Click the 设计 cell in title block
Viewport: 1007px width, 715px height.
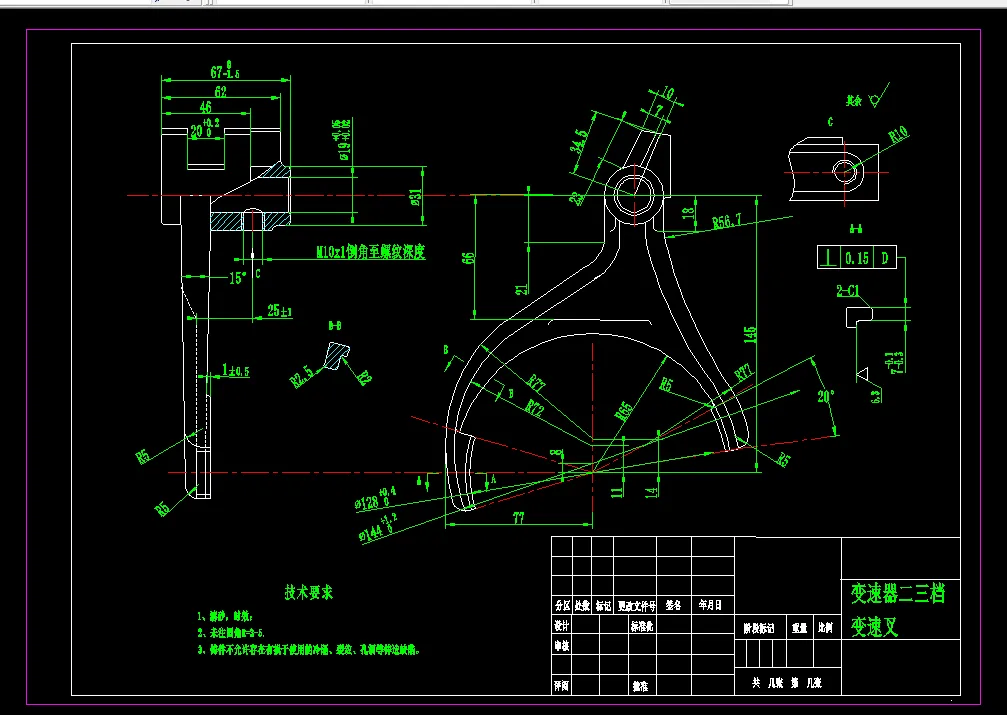(x=559, y=627)
